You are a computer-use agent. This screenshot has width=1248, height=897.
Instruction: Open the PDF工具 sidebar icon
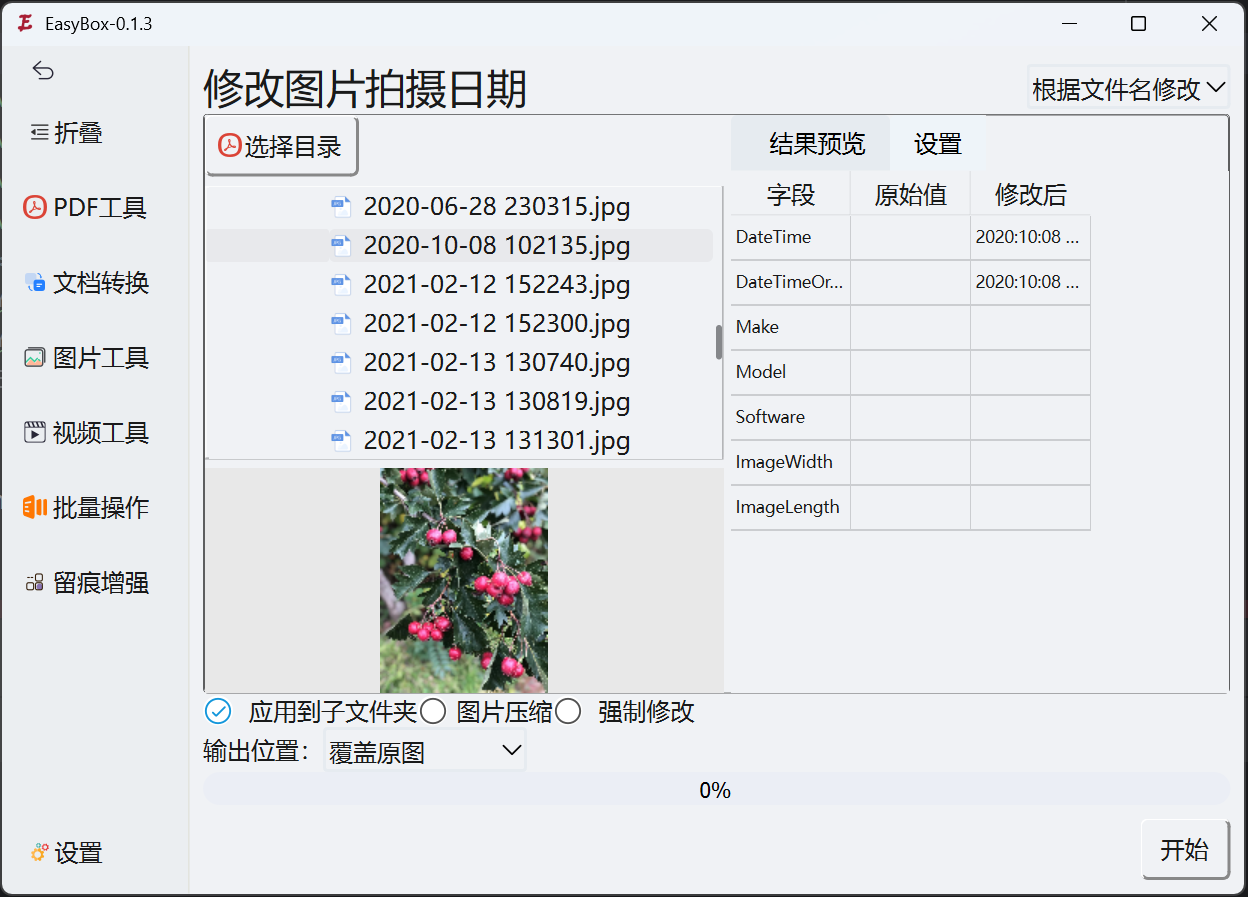[x=35, y=207]
